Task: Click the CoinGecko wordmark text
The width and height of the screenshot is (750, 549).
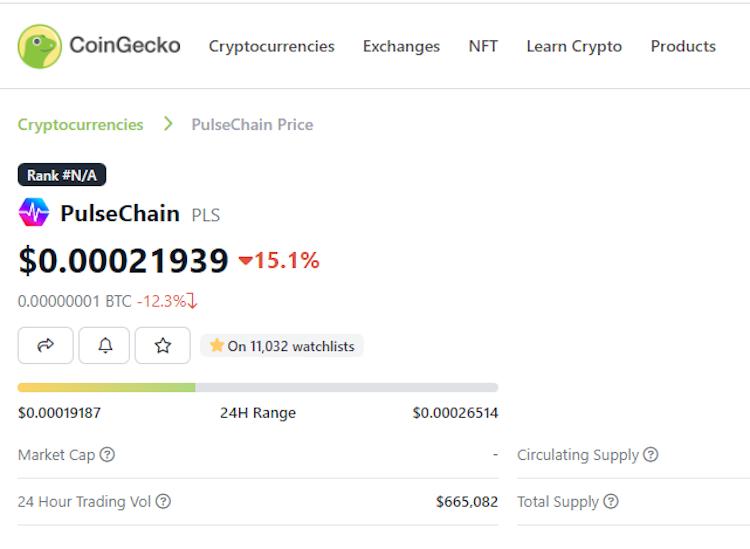Action: click(x=125, y=45)
